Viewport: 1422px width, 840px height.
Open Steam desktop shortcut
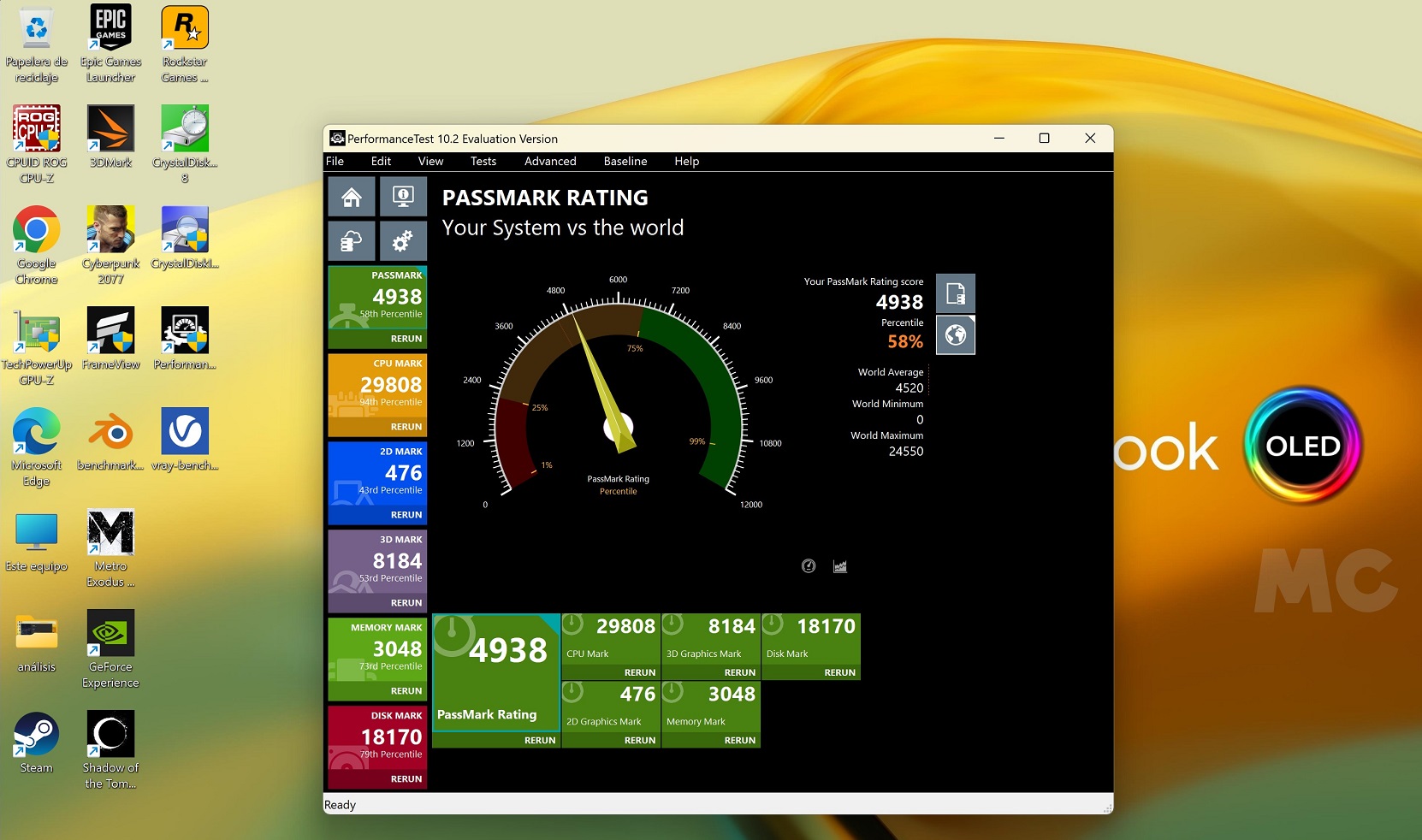tap(36, 742)
